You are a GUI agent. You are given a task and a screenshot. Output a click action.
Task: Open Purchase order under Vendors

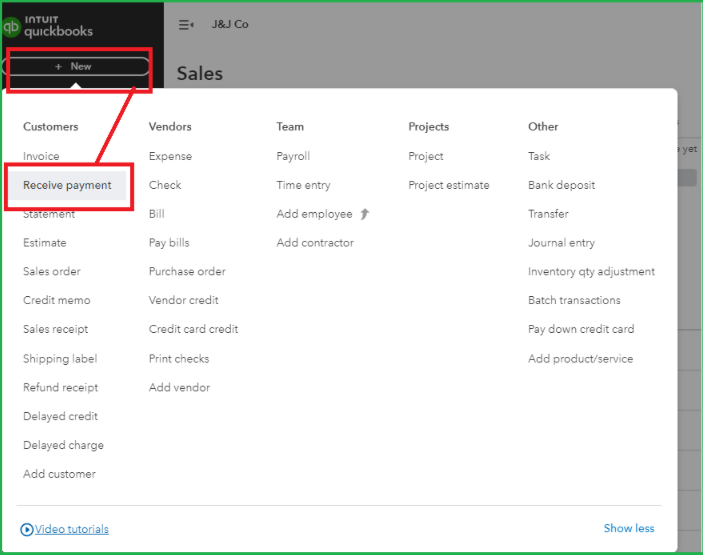pos(187,271)
